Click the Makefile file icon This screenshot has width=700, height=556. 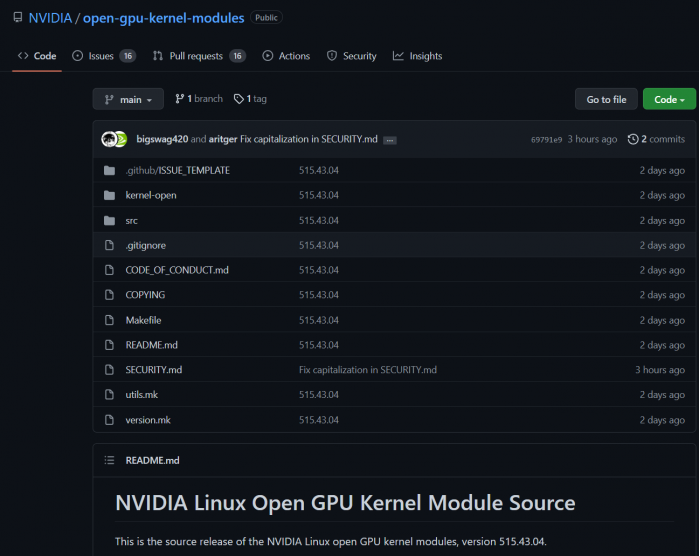pos(110,320)
